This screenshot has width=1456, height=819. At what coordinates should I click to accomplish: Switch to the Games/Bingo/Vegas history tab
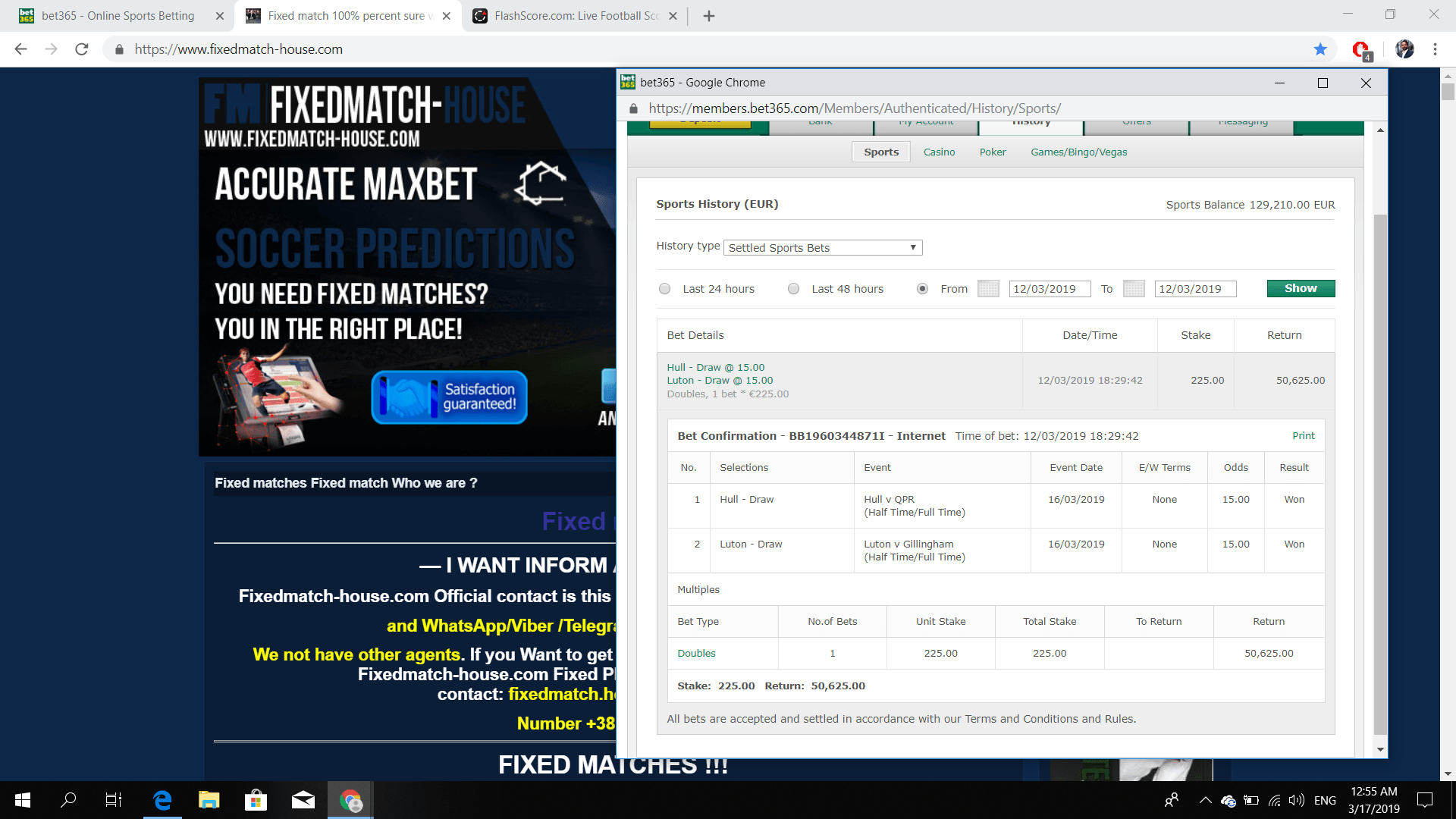[1078, 152]
